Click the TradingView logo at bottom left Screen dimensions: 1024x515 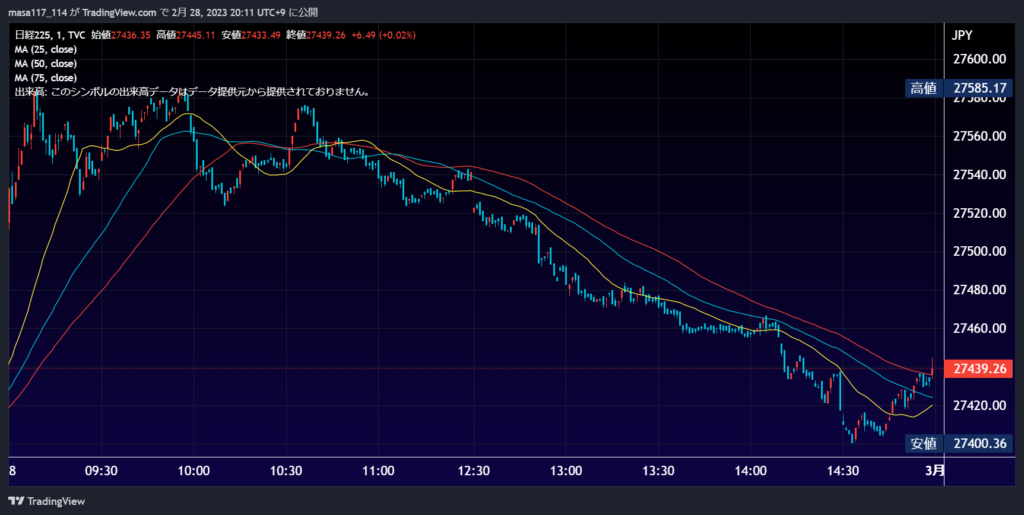pyautogui.click(x=46, y=501)
